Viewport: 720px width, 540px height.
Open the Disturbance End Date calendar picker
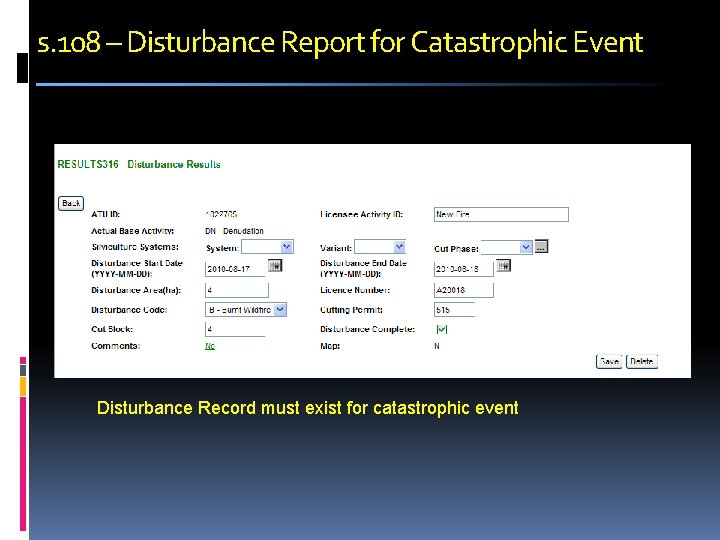(503, 265)
